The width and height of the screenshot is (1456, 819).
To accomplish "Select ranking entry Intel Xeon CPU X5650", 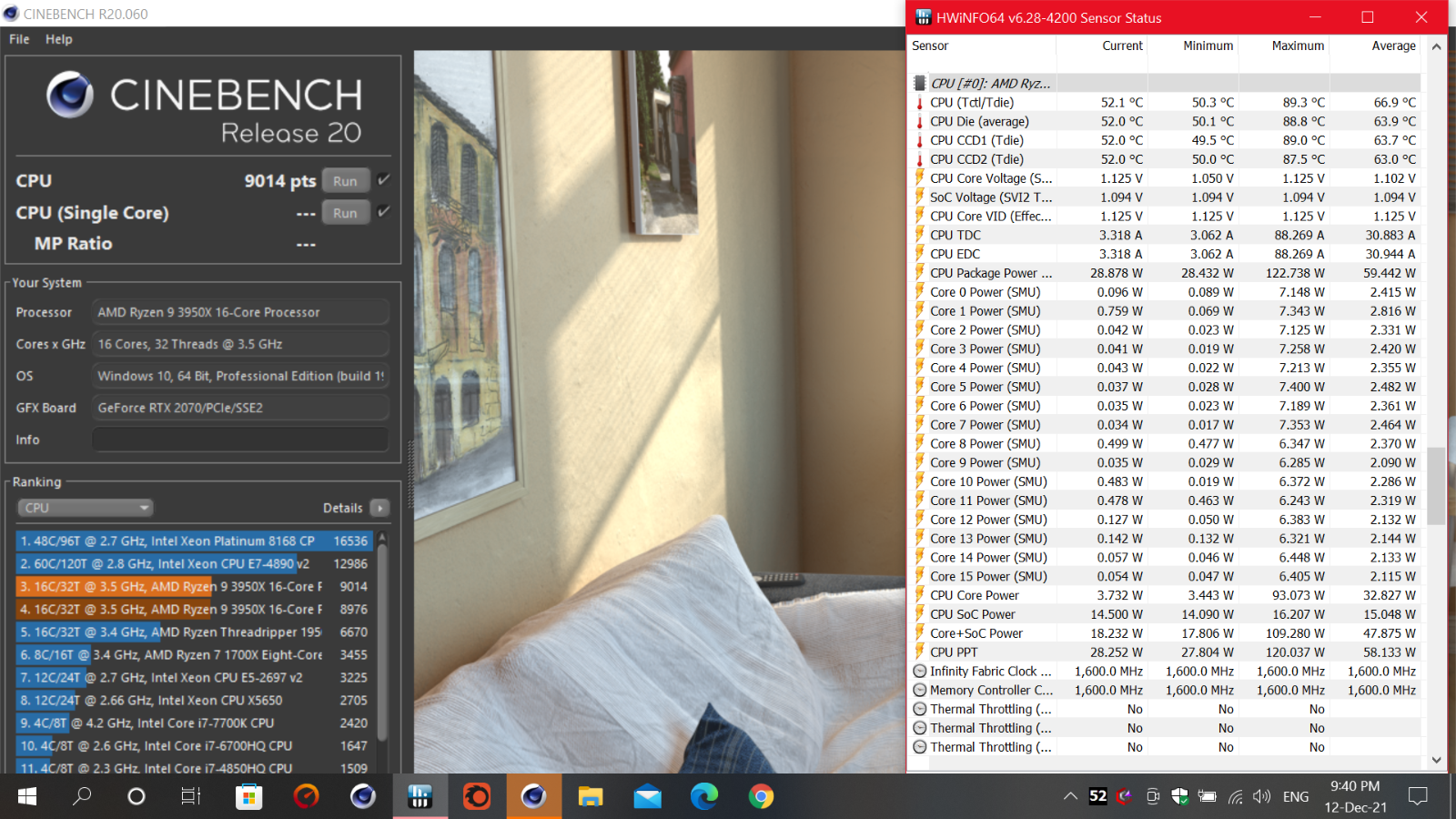I will pos(194,700).
